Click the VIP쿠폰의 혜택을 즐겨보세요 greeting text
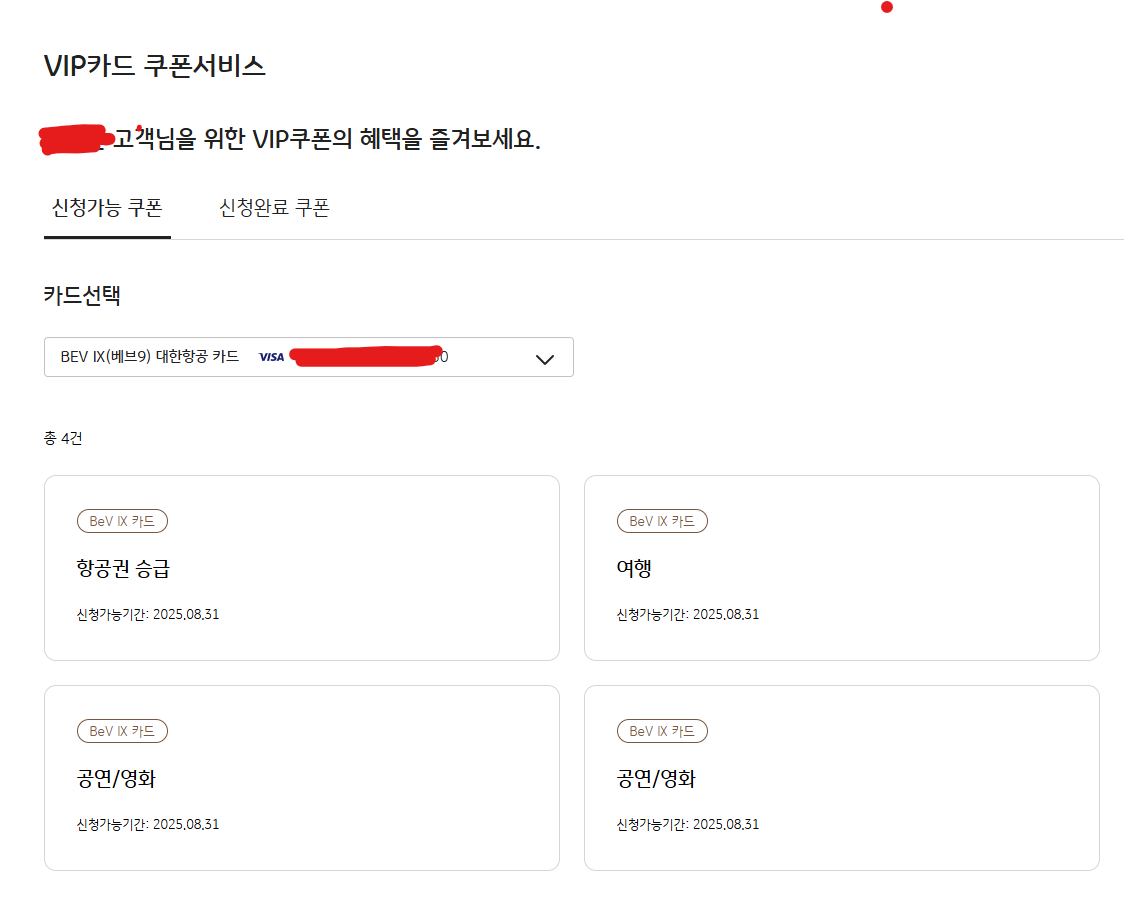The image size is (1128, 909). click(396, 138)
